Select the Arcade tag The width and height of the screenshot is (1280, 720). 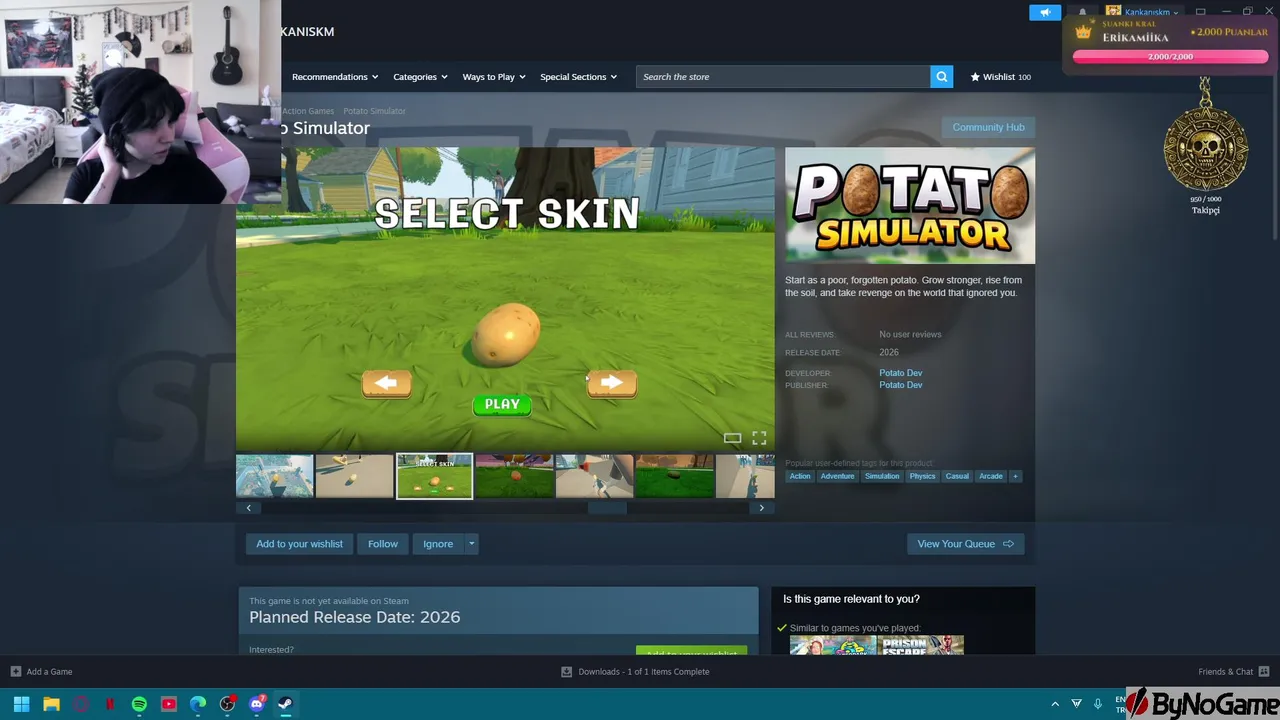pyautogui.click(x=991, y=476)
